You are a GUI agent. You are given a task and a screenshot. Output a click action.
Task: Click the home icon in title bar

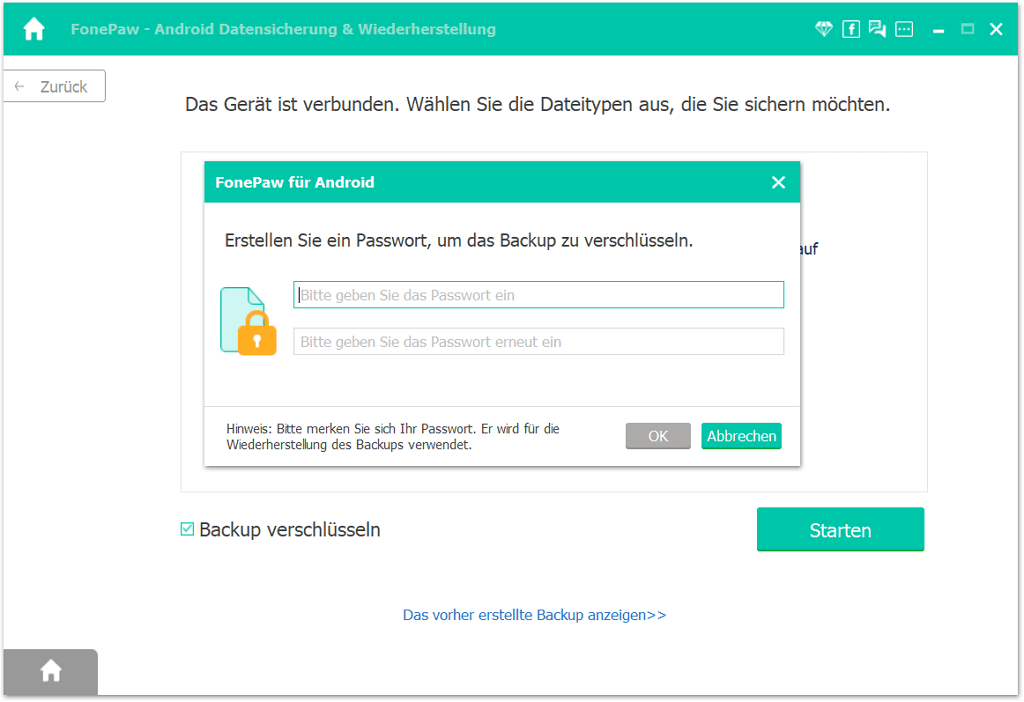(34, 29)
